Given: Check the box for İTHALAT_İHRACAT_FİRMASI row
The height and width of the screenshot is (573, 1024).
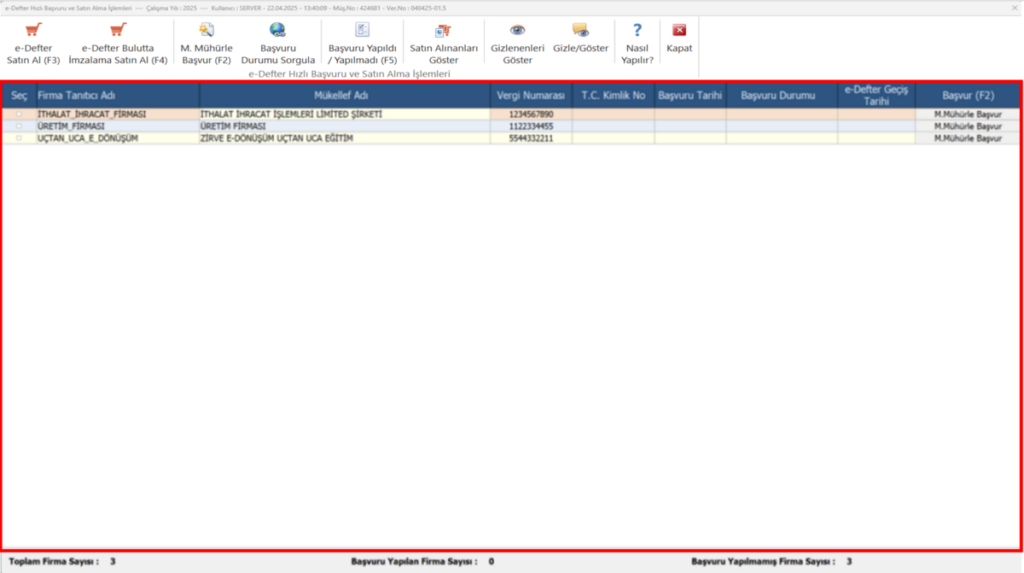Looking at the screenshot, I should pyautogui.click(x=19, y=114).
